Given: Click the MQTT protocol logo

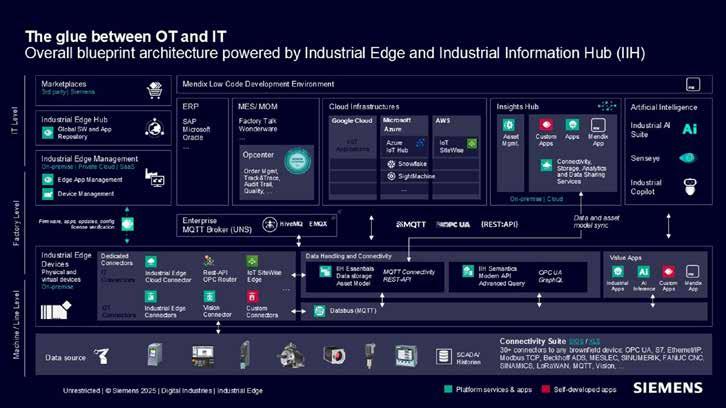Looking at the screenshot, I should click(x=411, y=225).
